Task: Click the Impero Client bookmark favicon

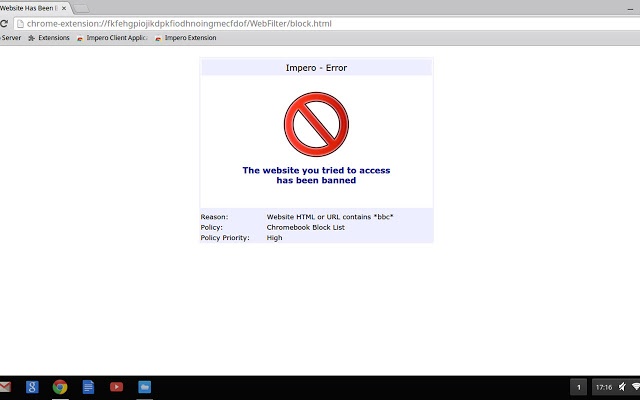Action: (x=80, y=38)
